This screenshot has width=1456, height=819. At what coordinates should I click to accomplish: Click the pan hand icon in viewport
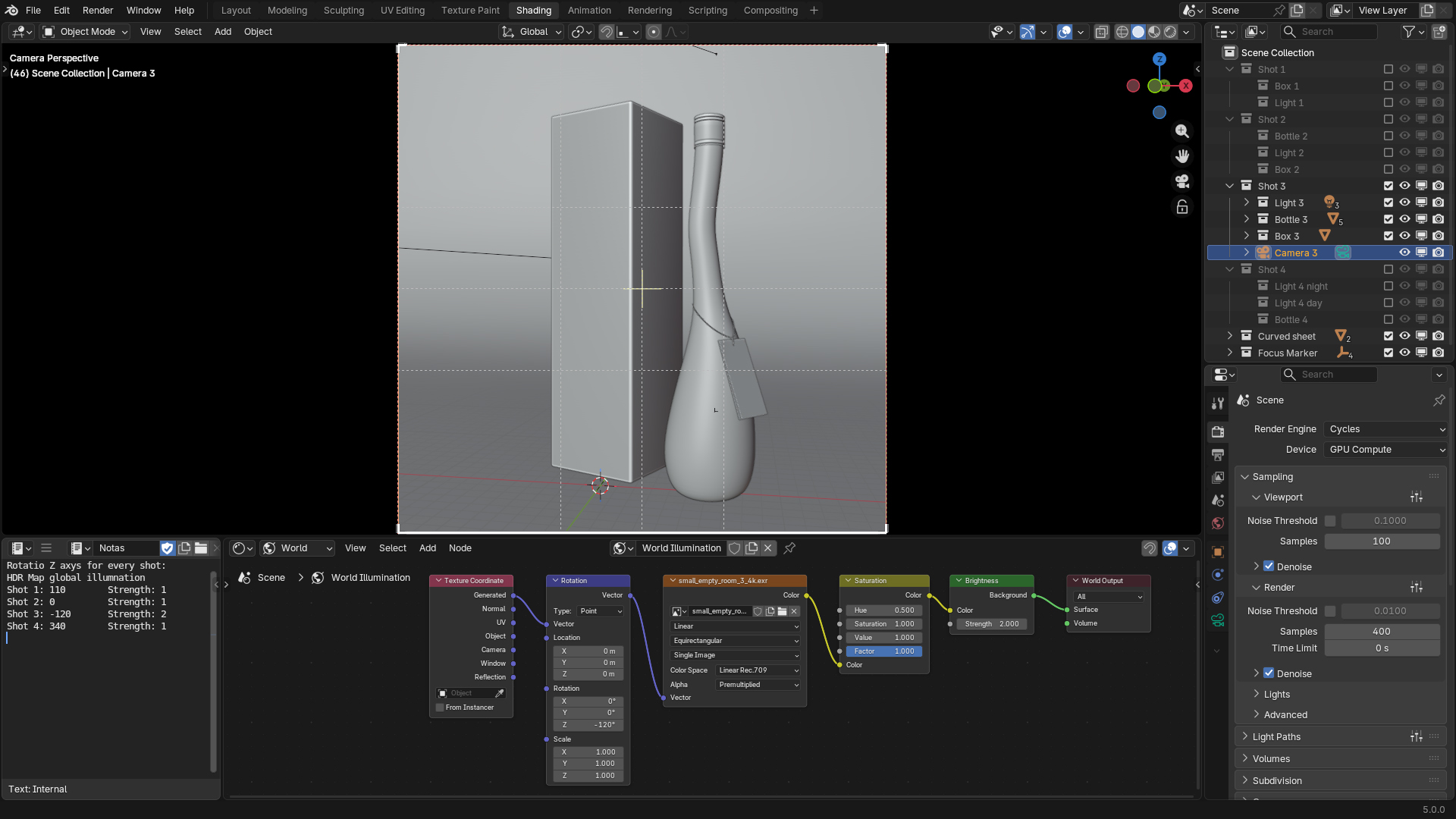[1181, 156]
